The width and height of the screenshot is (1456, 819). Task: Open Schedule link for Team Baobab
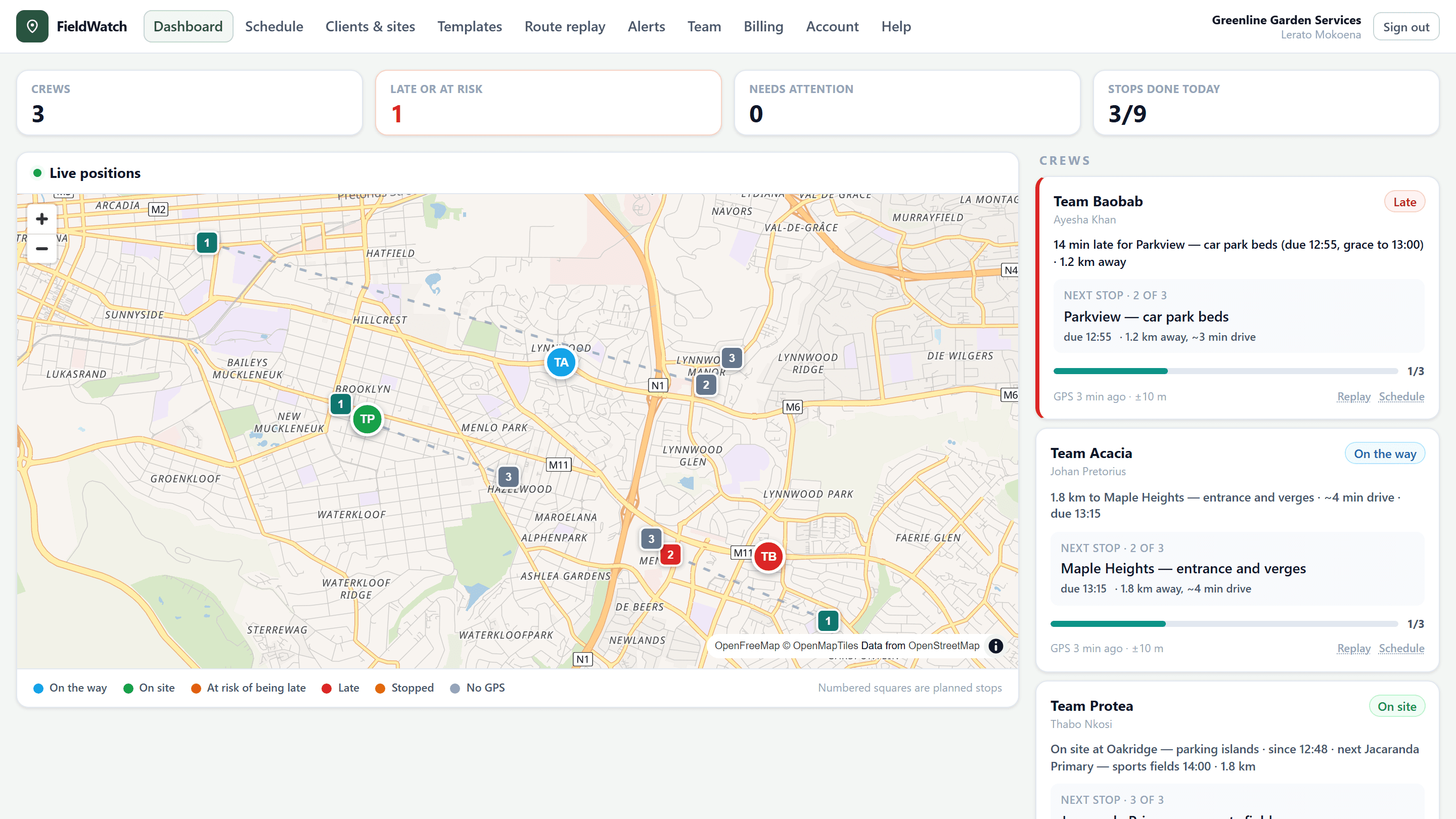tap(1401, 396)
